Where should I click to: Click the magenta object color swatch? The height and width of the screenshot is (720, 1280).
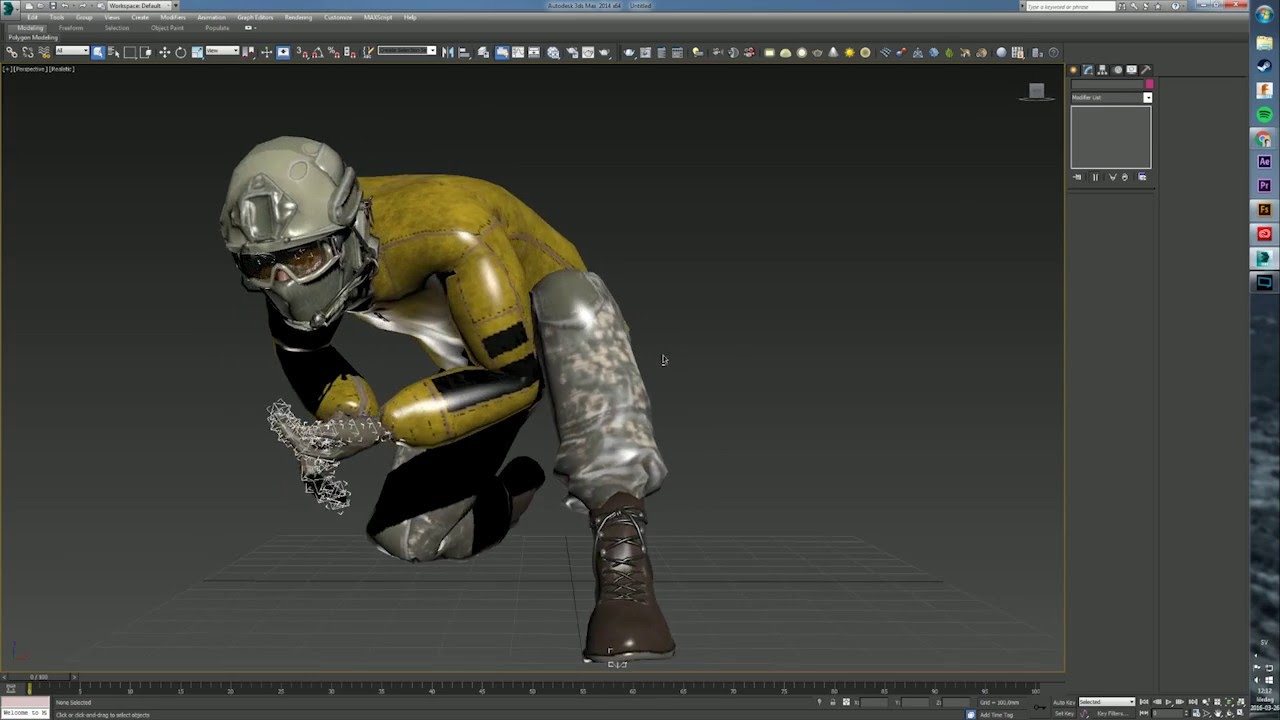(x=1149, y=84)
